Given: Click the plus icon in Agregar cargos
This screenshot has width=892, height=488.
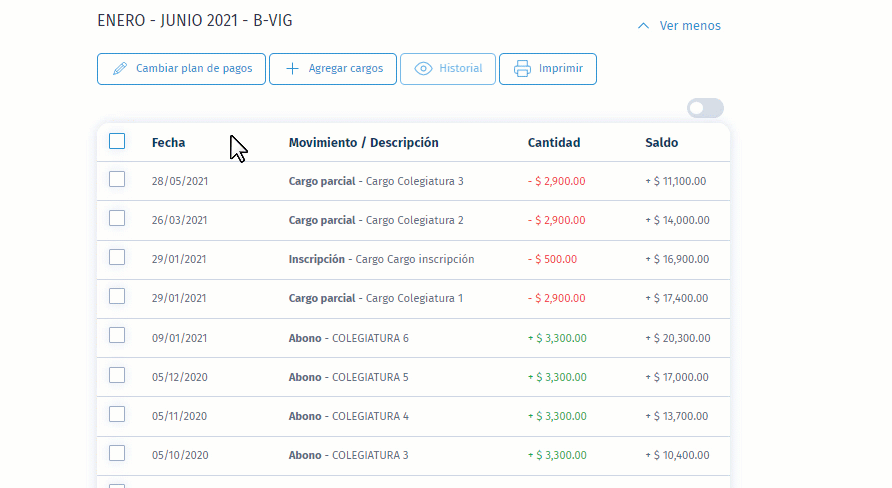Looking at the screenshot, I should [x=292, y=69].
